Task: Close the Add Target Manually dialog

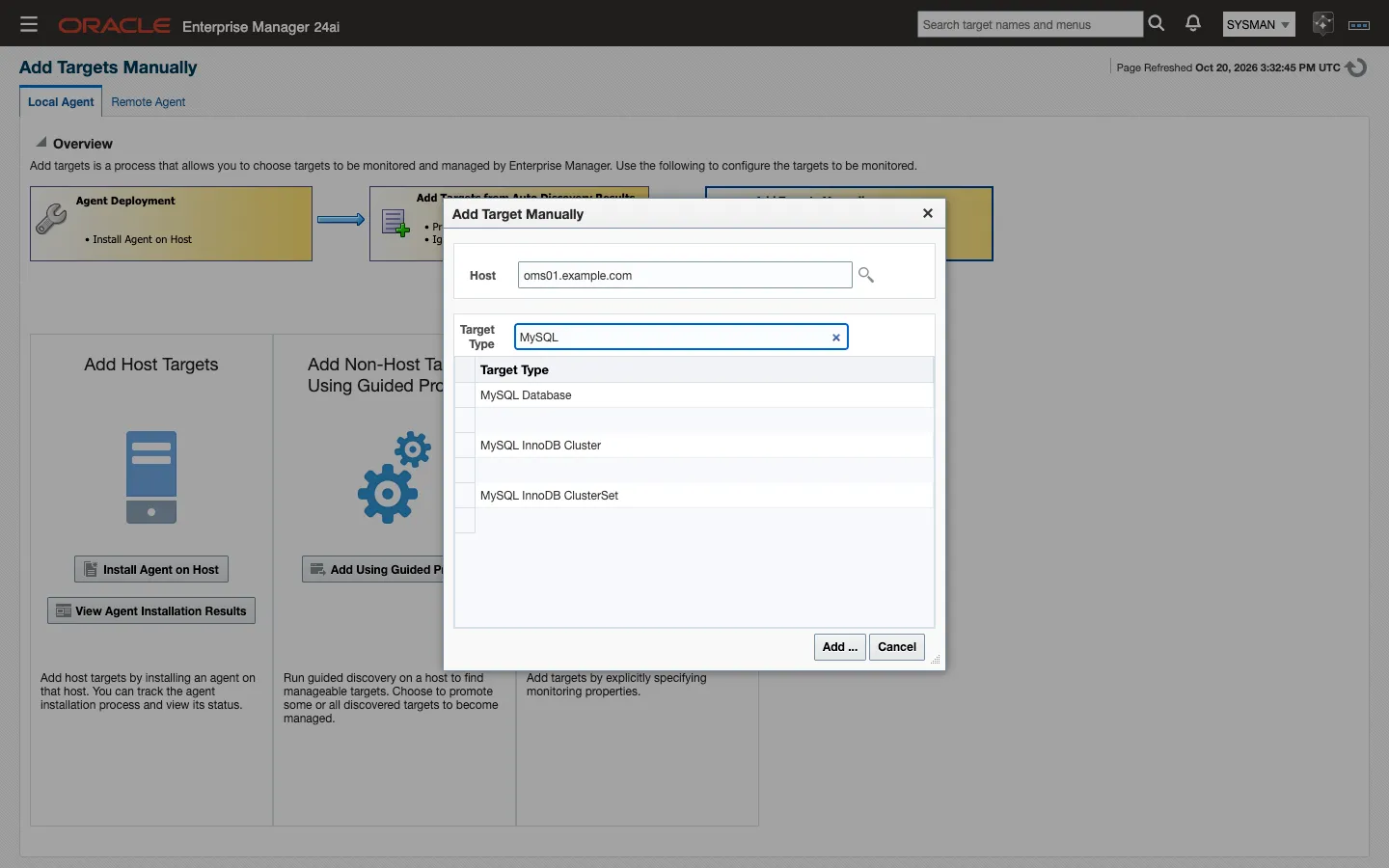Action: [928, 213]
